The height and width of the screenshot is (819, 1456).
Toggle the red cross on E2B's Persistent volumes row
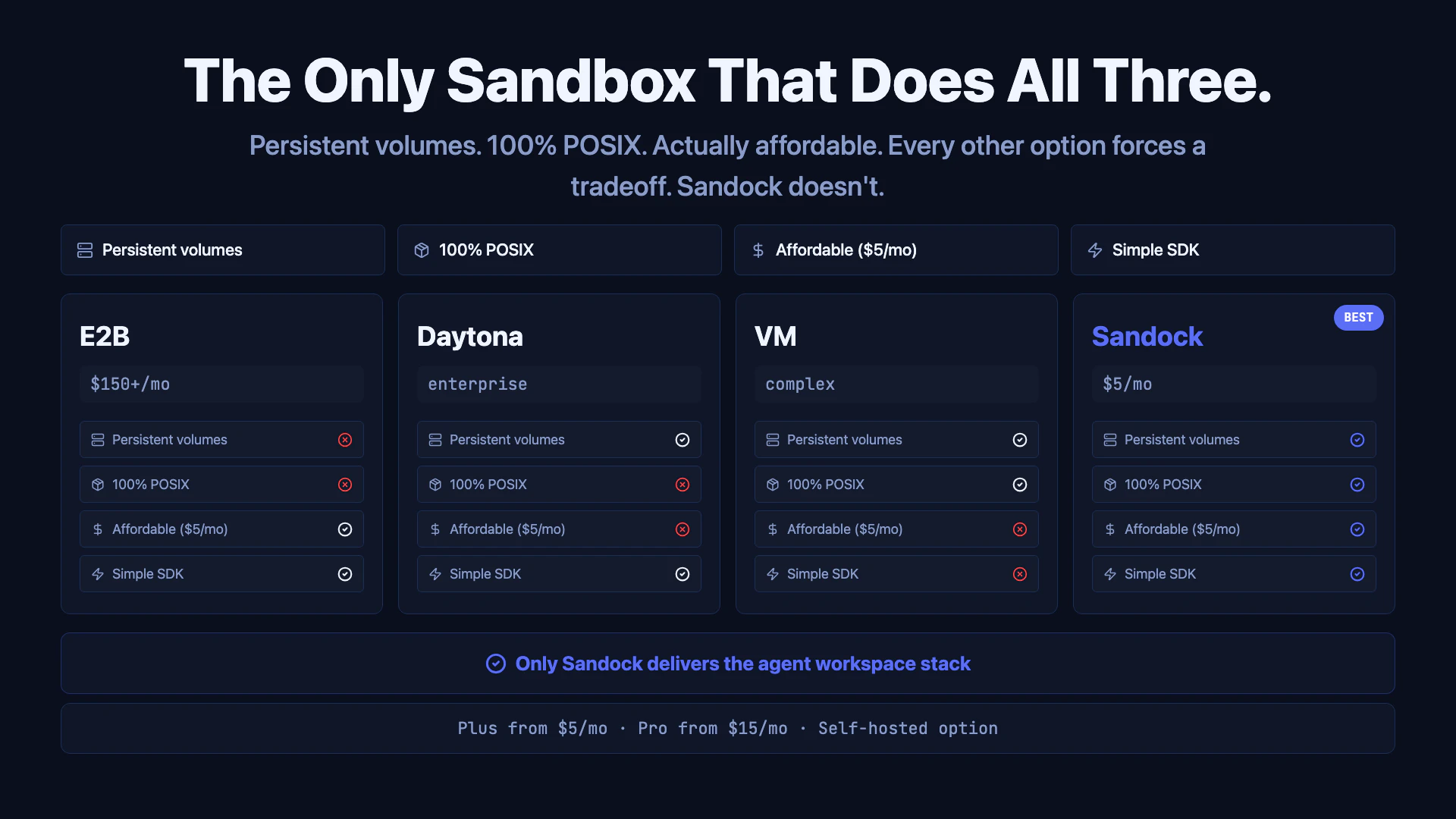point(345,440)
